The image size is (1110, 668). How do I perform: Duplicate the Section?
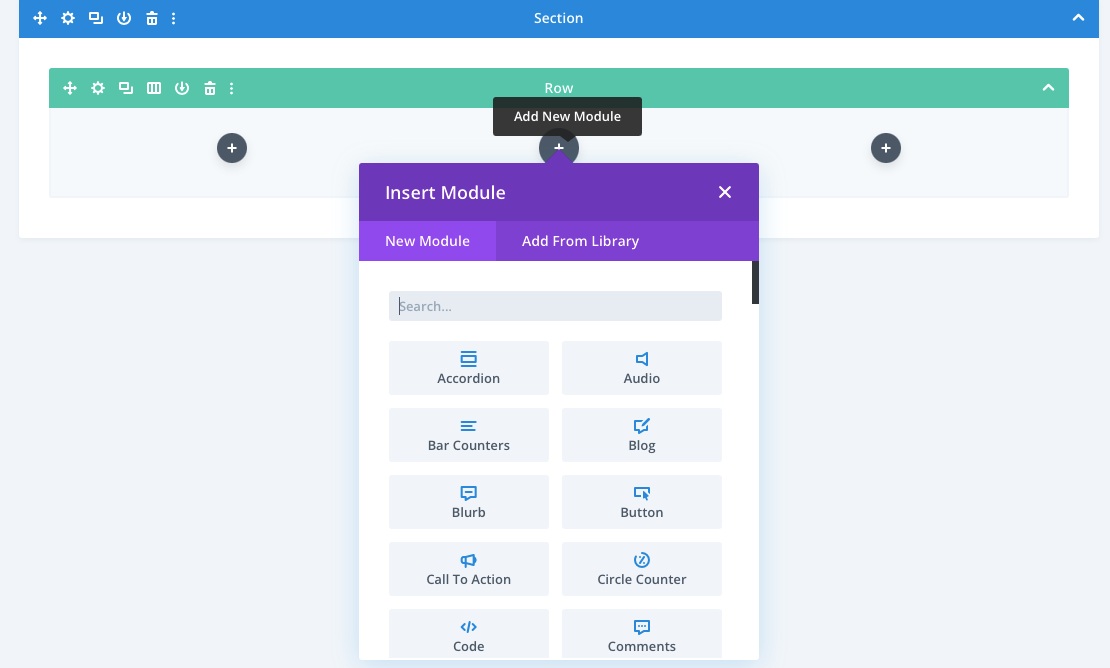coord(95,17)
